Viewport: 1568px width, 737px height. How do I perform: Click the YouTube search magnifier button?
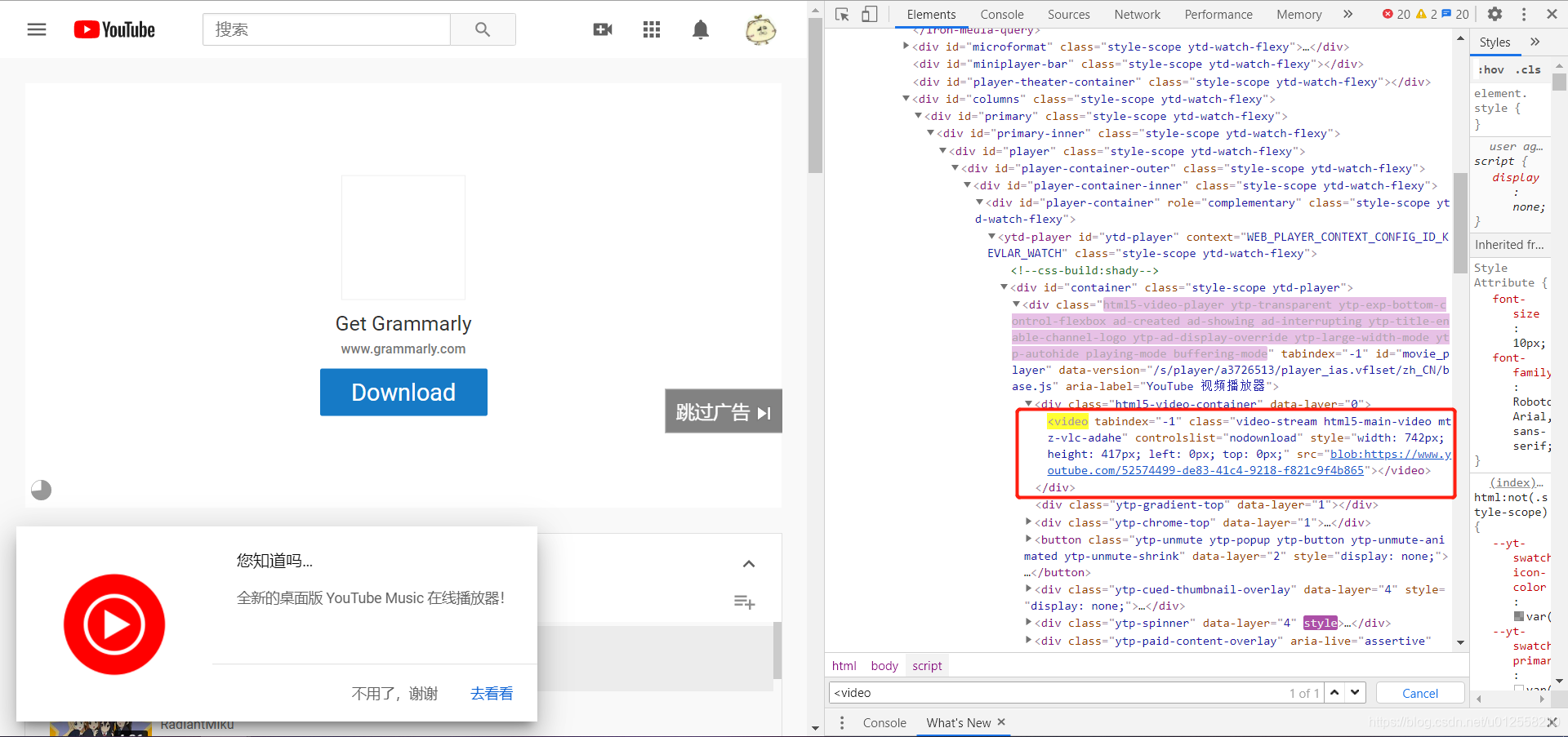pyautogui.click(x=483, y=29)
